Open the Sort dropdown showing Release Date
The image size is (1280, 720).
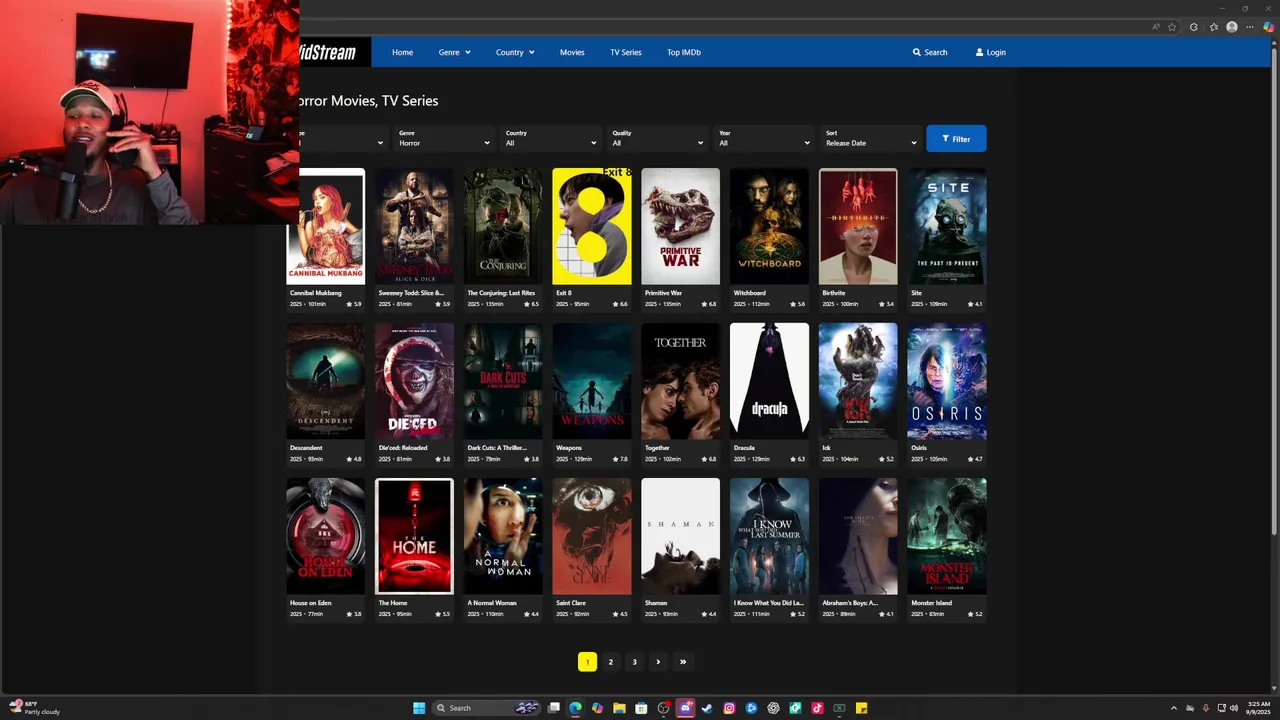870,138
